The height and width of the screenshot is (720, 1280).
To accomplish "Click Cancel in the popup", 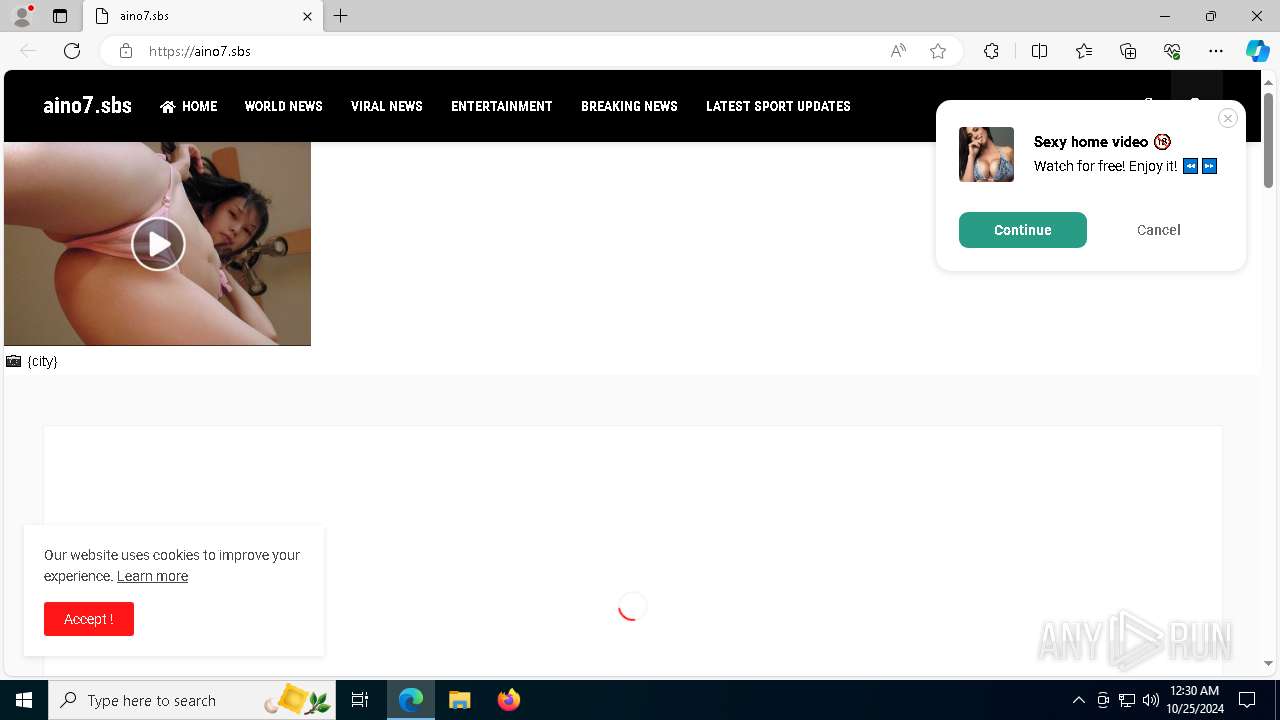I will click(x=1159, y=230).
